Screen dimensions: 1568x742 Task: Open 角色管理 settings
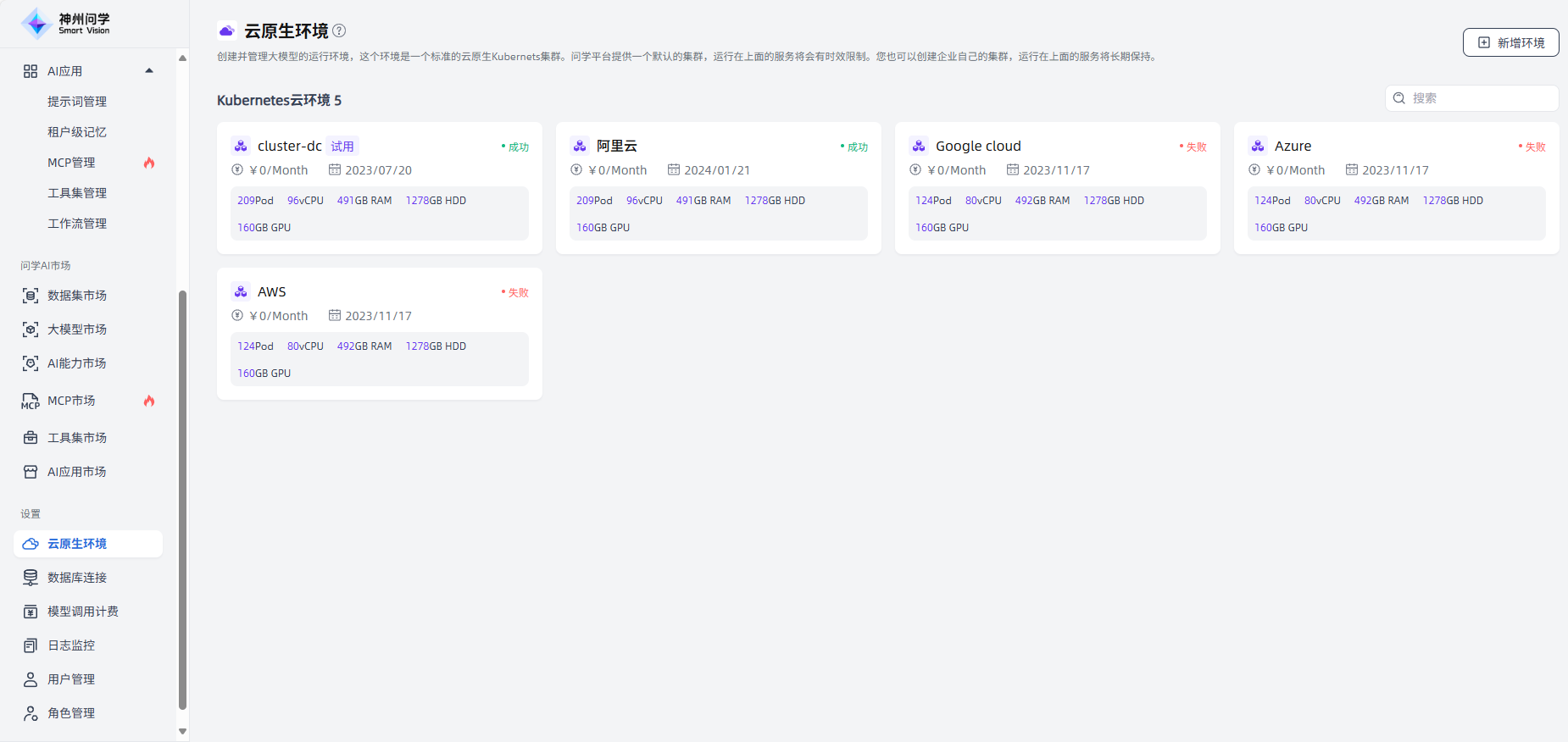[71, 713]
